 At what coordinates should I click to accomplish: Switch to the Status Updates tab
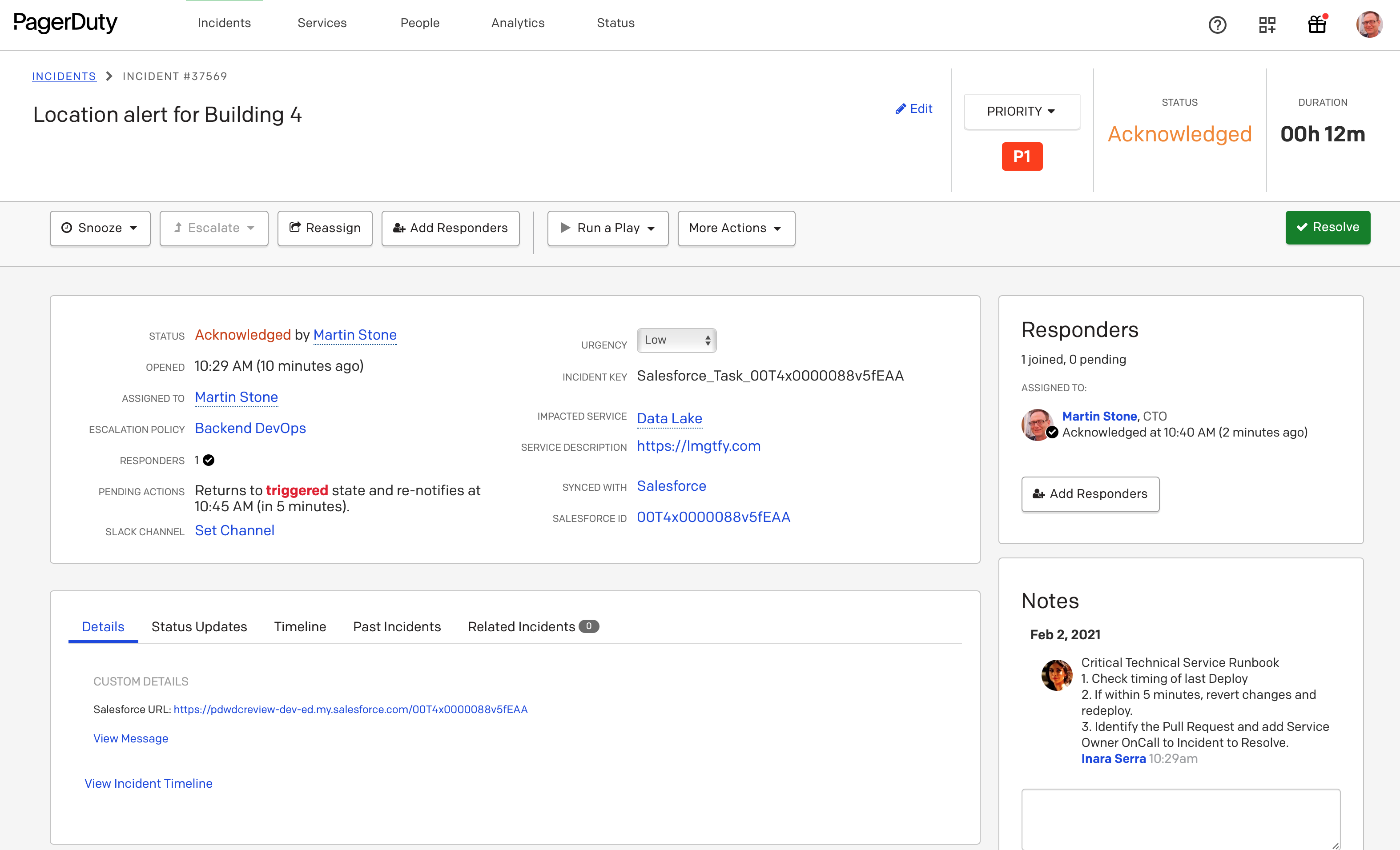pos(199,627)
